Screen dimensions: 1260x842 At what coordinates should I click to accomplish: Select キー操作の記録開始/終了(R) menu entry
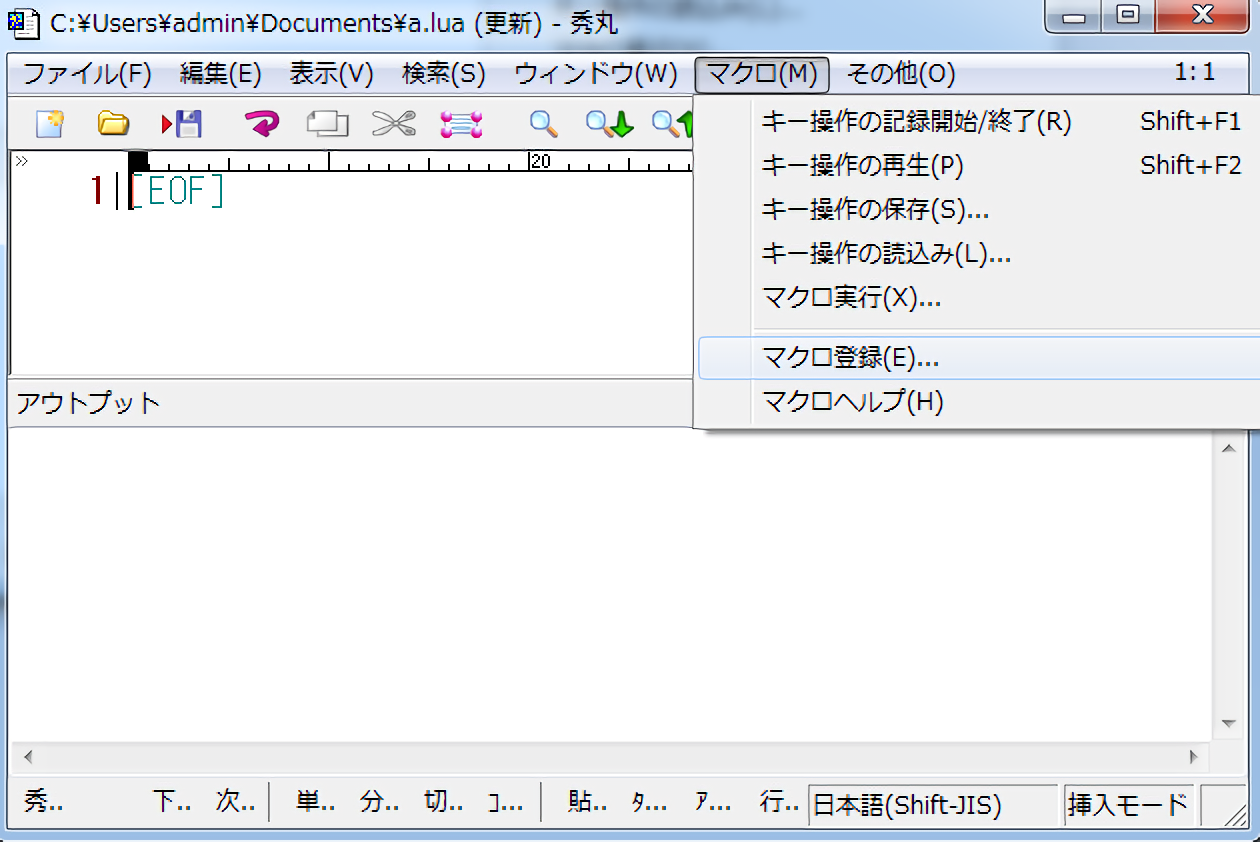(x=915, y=122)
